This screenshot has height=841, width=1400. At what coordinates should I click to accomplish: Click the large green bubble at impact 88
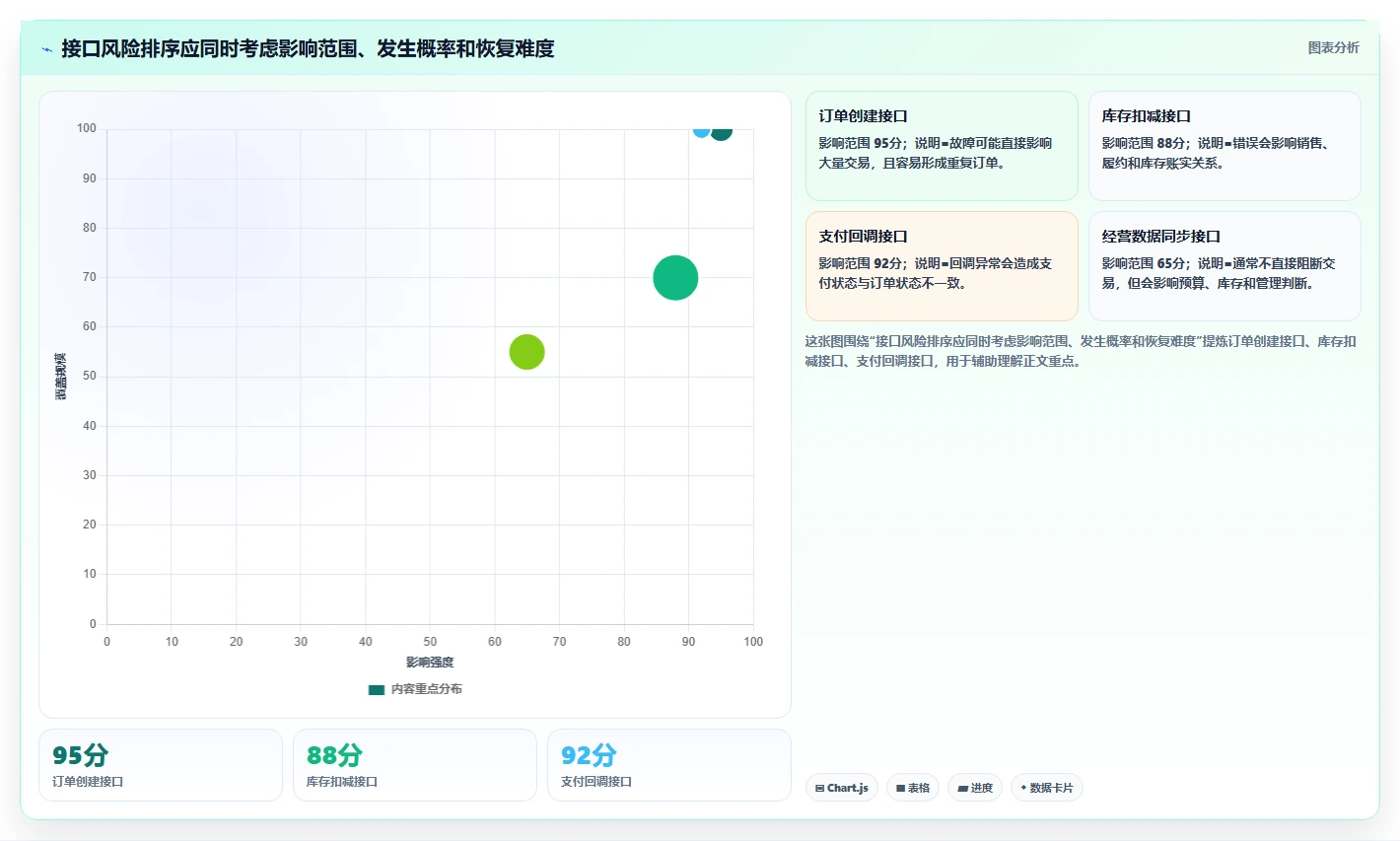675,278
